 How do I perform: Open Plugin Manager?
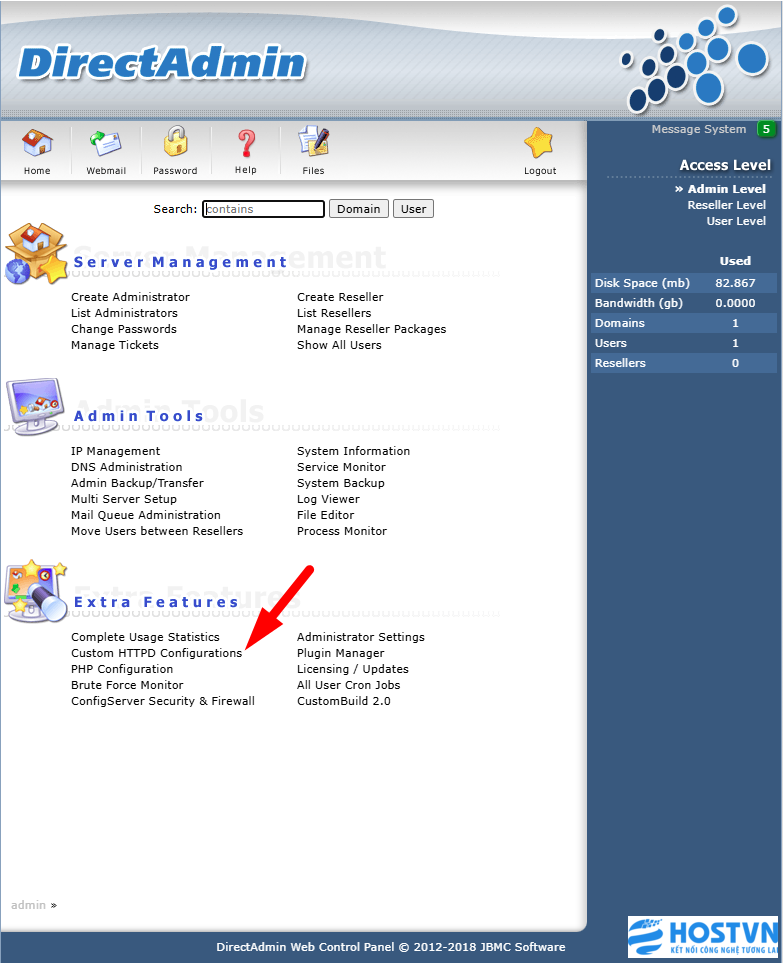click(341, 653)
